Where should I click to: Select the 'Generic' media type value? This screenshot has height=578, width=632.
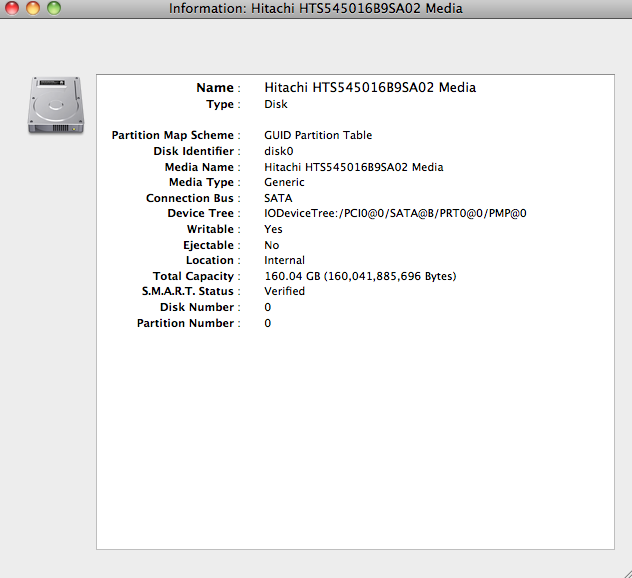[x=284, y=182]
